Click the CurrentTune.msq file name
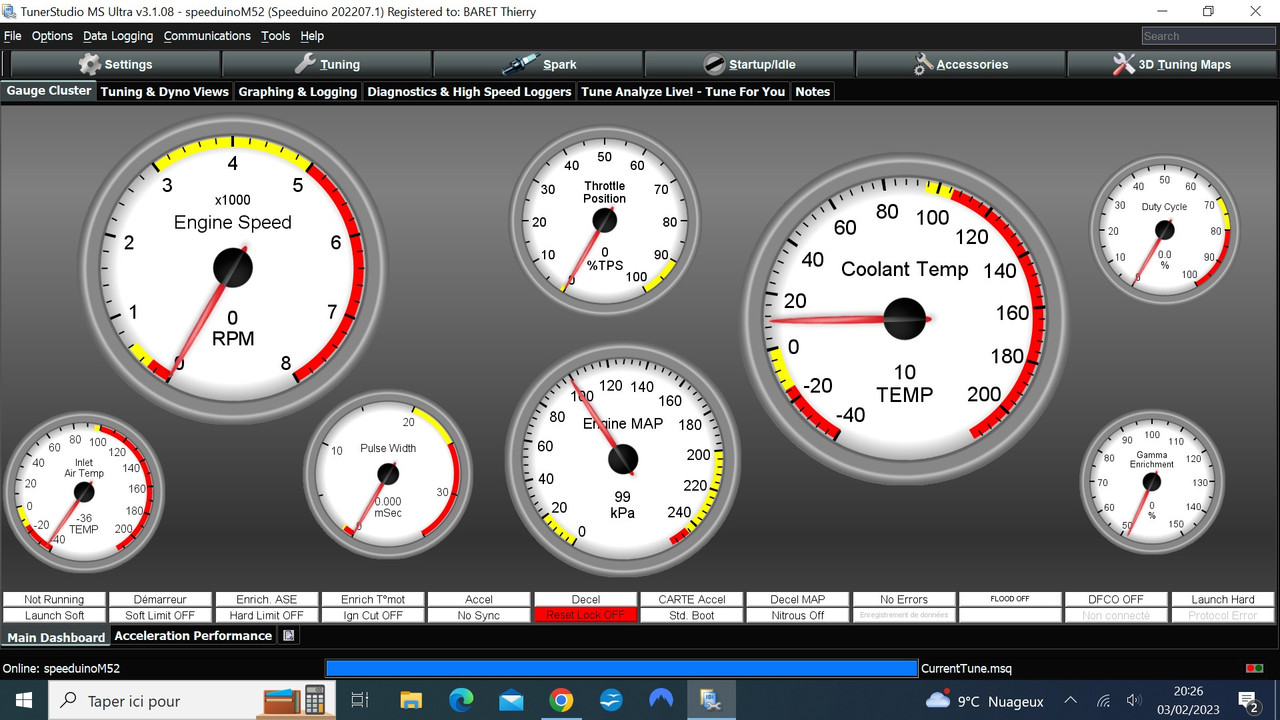Image resolution: width=1280 pixels, height=720 pixels. click(967, 668)
